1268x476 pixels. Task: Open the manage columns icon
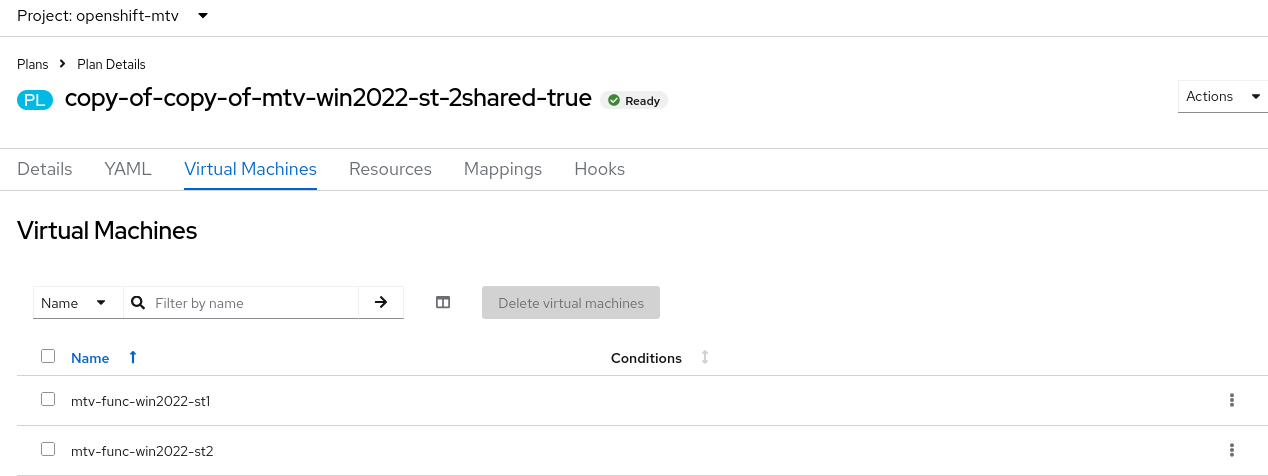tap(443, 303)
